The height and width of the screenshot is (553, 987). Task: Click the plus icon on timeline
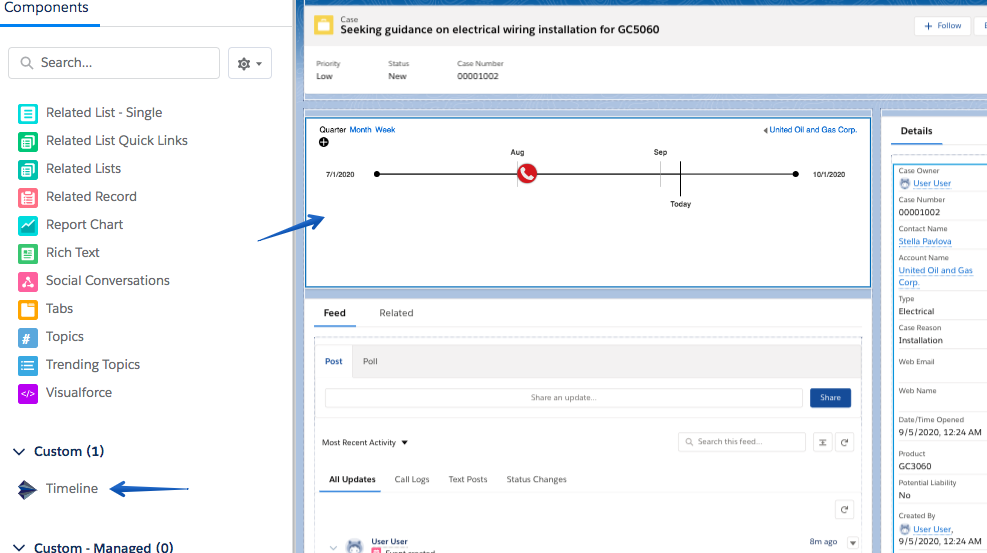tap(324, 143)
